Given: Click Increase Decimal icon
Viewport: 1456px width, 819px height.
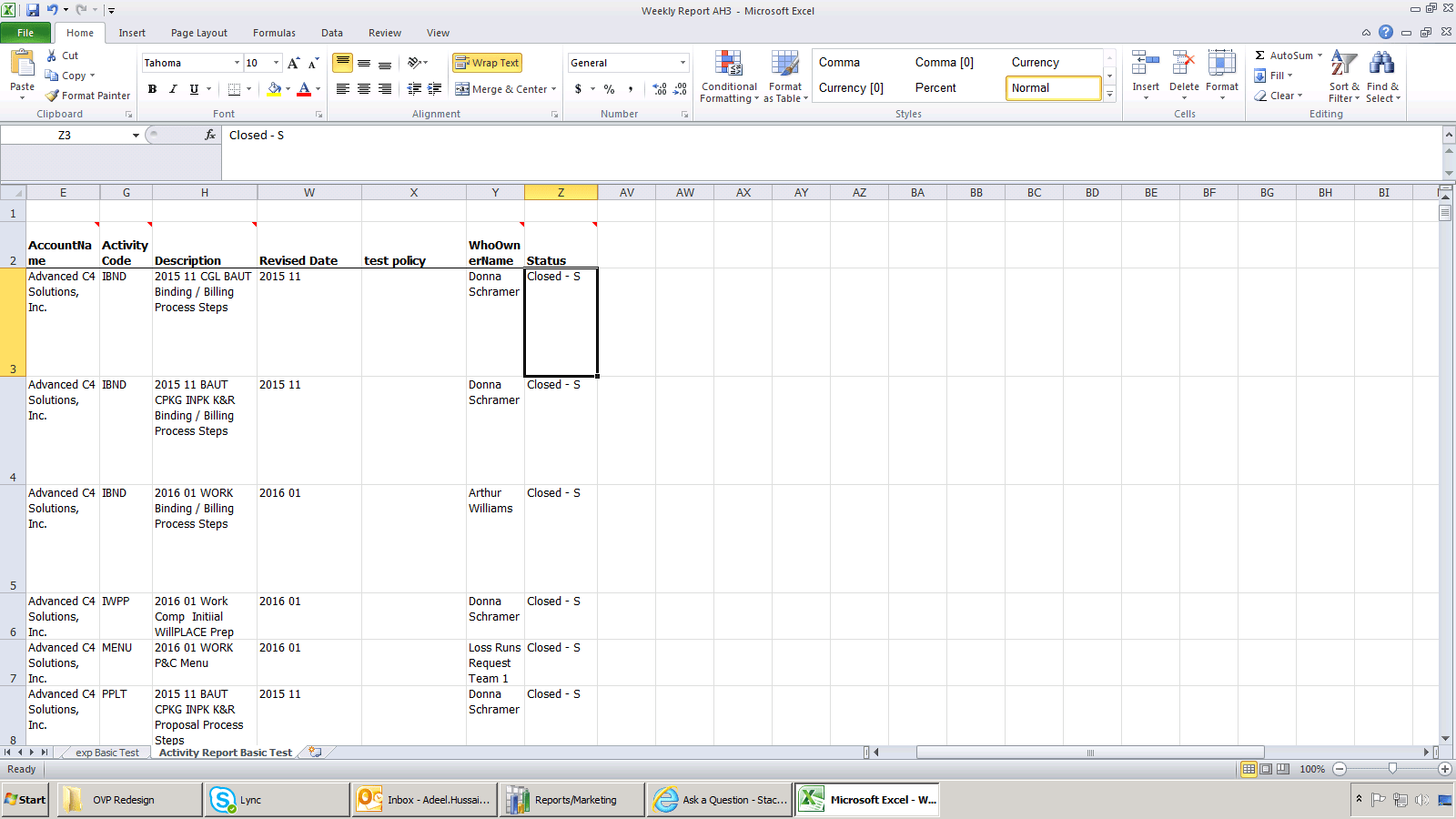Looking at the screenshot, I should tap(660, 89).
